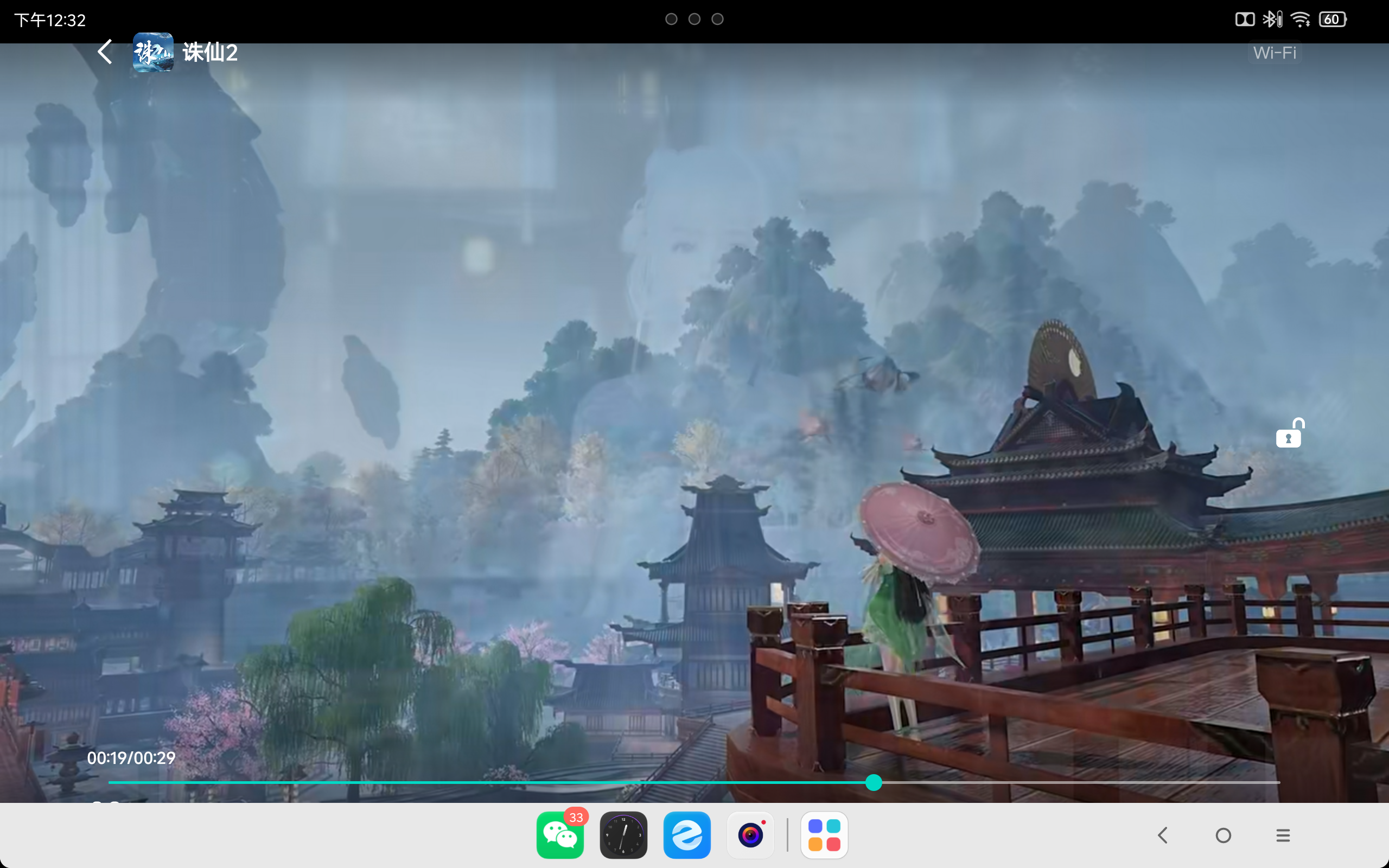Image resolution: width=1389 pixels, height=868 pixels.
Task: Tap the split-screen status icon
Action: (1245, 20)
